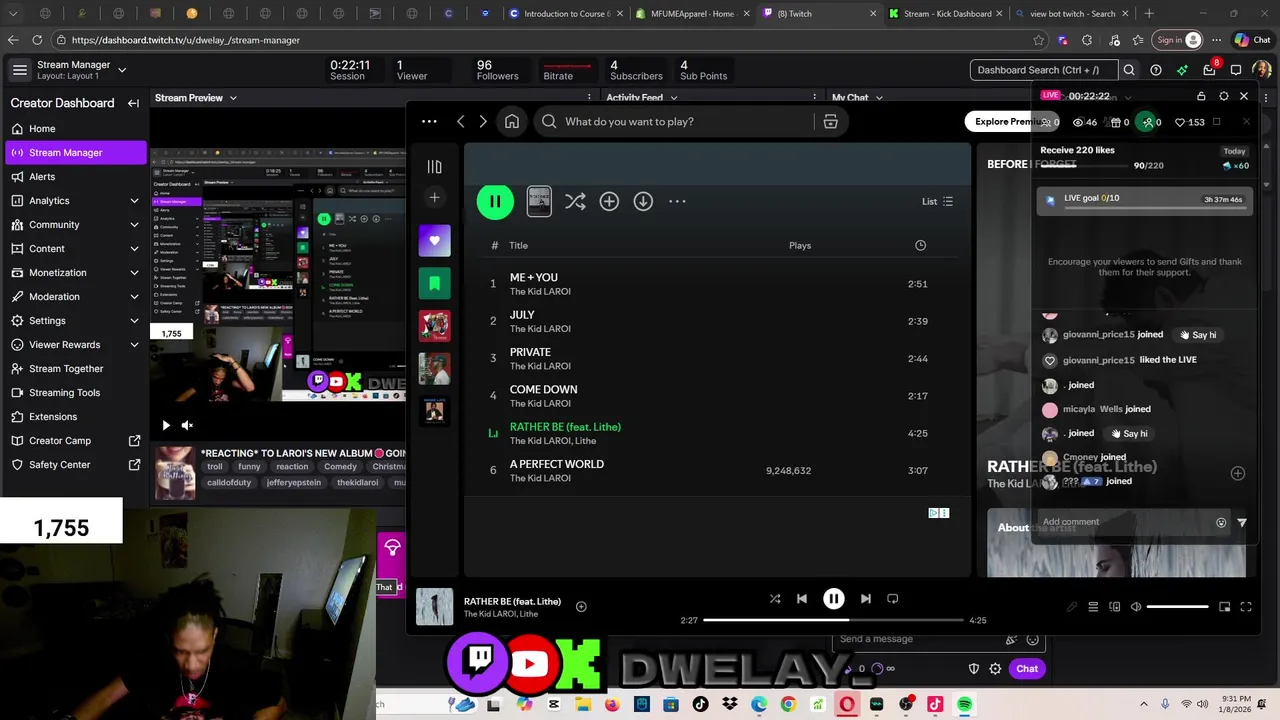Click the purple Chat send button
1280x720 pixels.
[x=1027, y=669]
